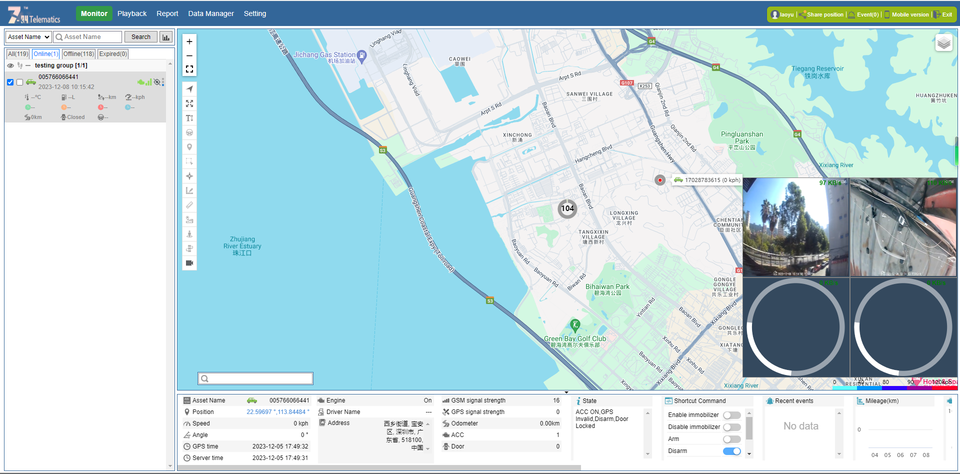The width and height of the screenshot is (960, 474).
Task: Uncheck the checked box for asset 005766066441
Action: pos(10,82)
